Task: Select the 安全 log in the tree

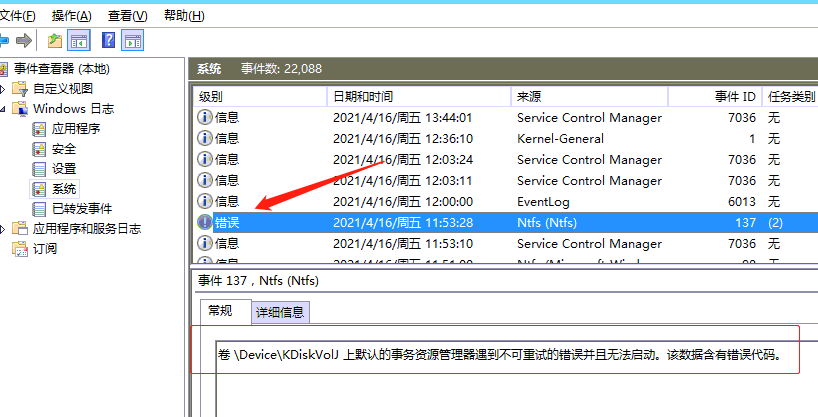Action: tap(64, 149)
